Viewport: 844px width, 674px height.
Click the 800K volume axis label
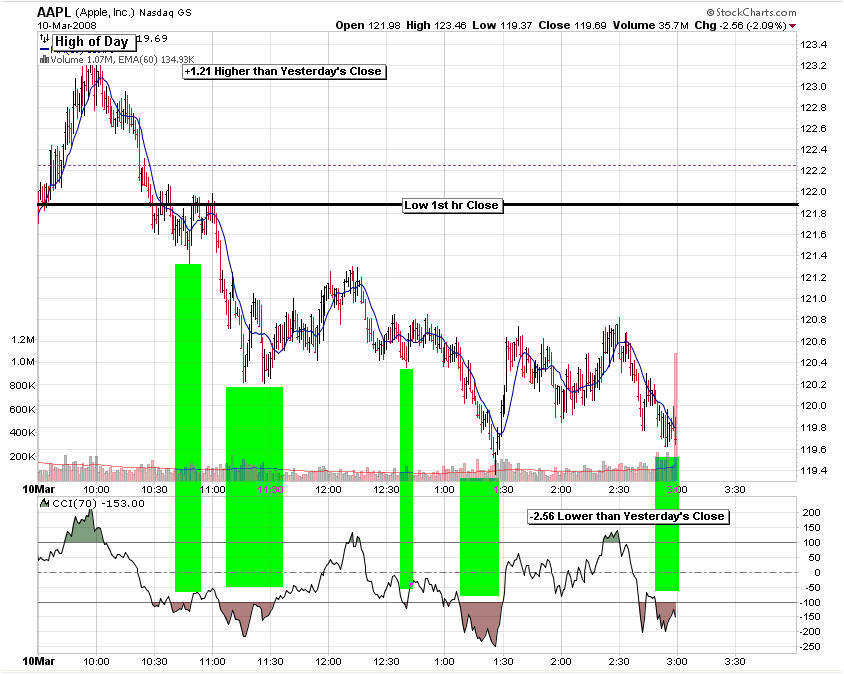point(23,385)
